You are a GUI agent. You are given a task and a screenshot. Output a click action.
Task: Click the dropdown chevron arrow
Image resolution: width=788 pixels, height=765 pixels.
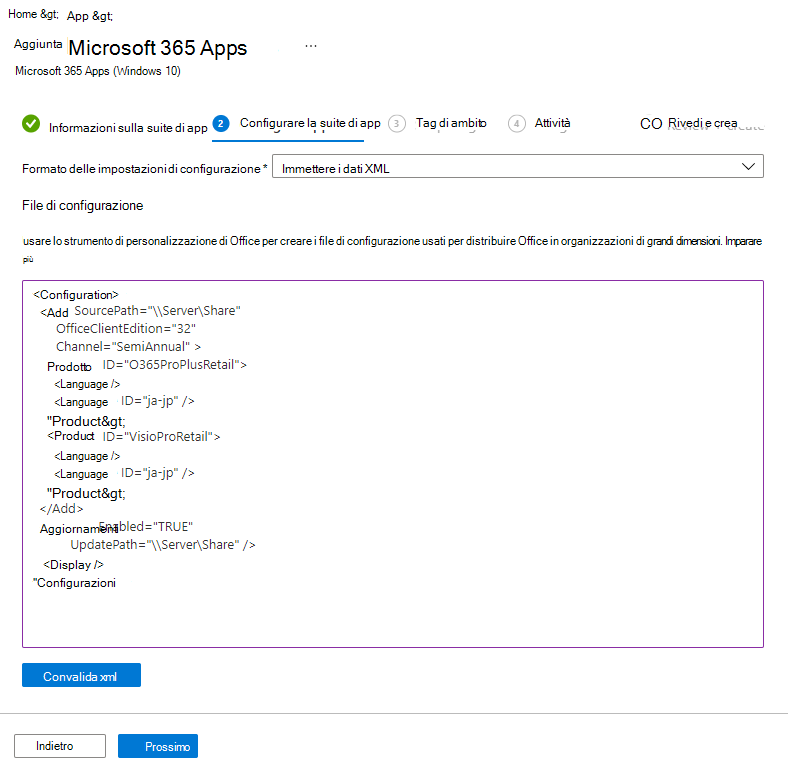point(748,166)
